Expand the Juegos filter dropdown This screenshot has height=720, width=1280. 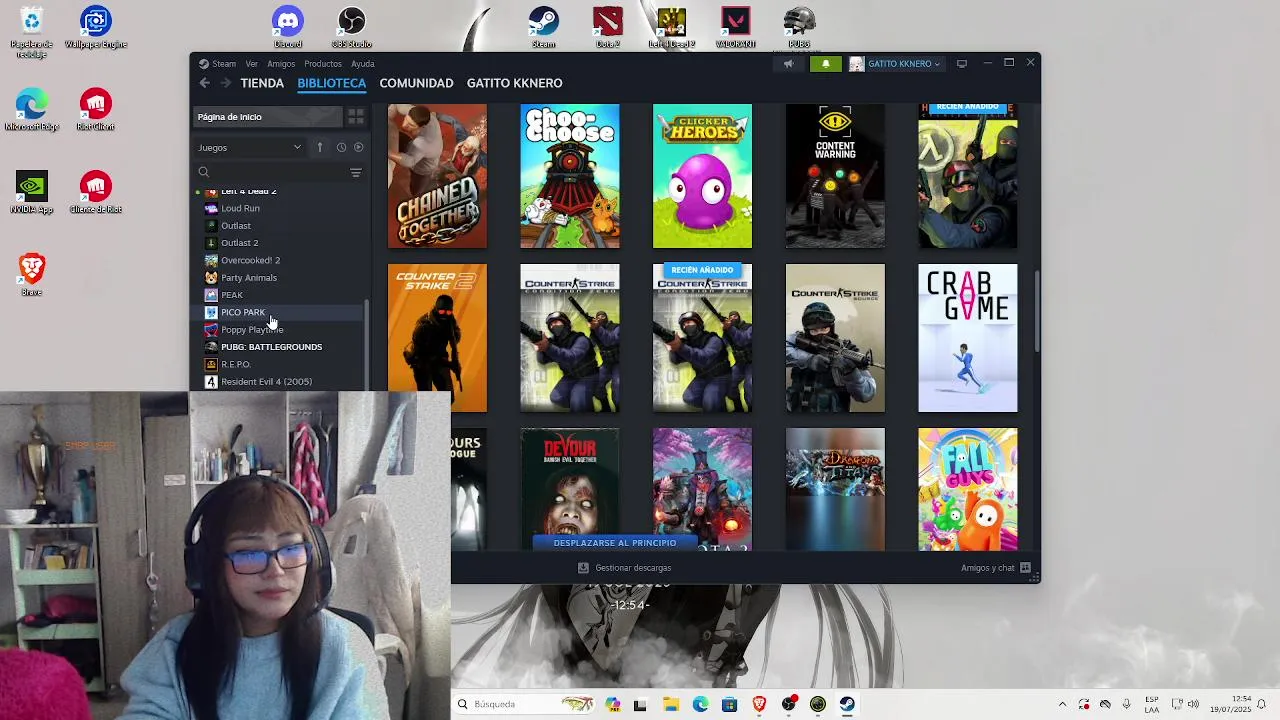pos(250,147)
